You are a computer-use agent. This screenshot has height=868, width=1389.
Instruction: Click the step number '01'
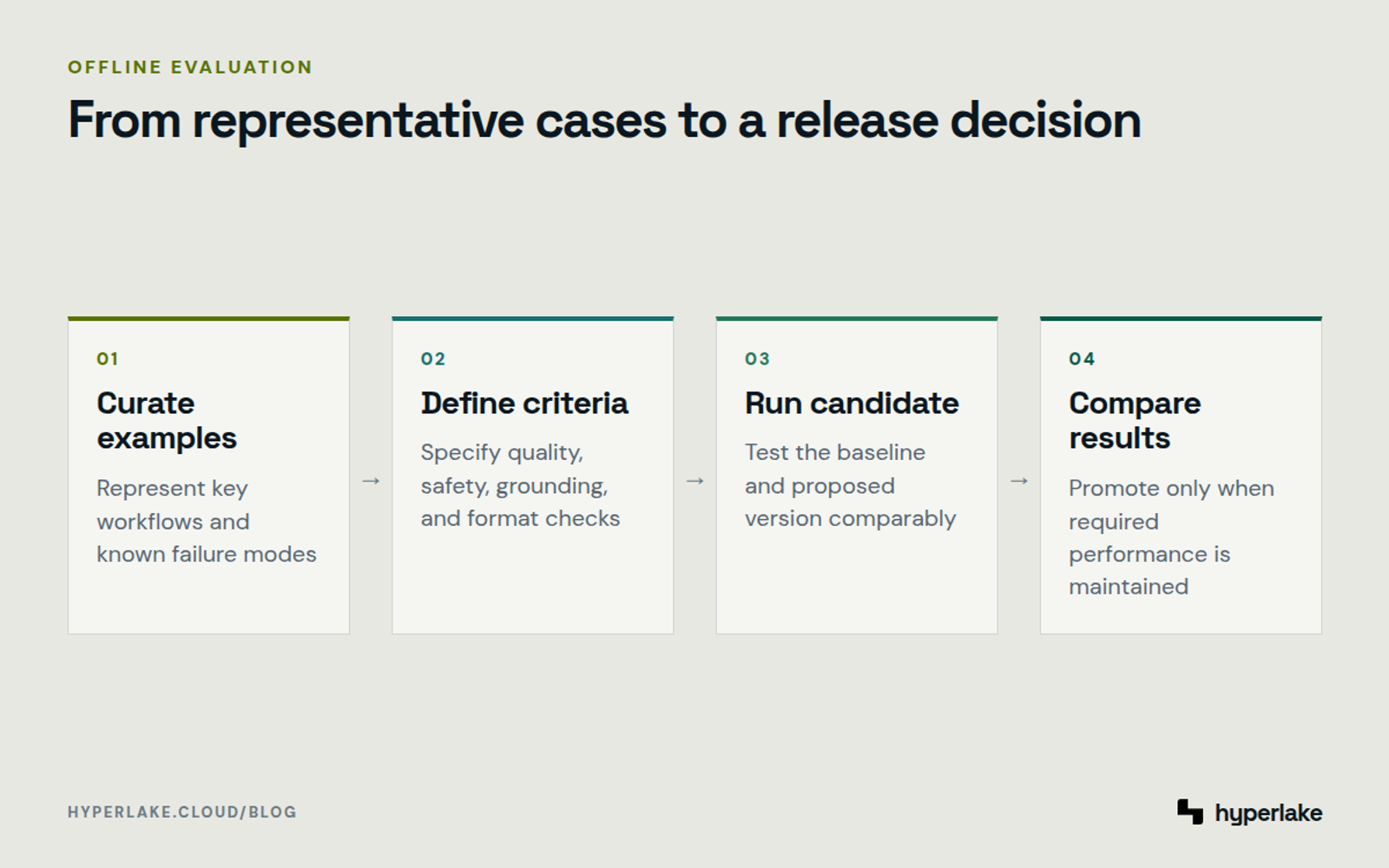[x=108, y=359]
